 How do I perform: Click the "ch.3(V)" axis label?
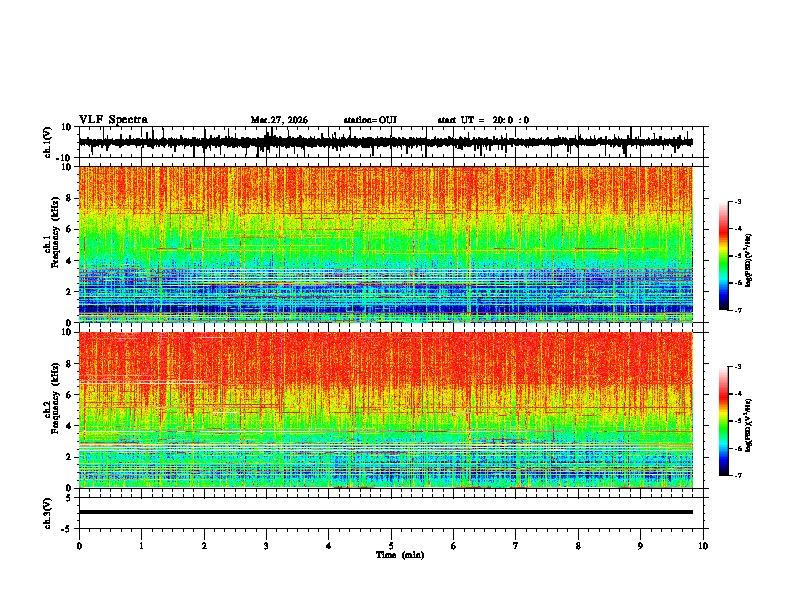tap(48, 513)
